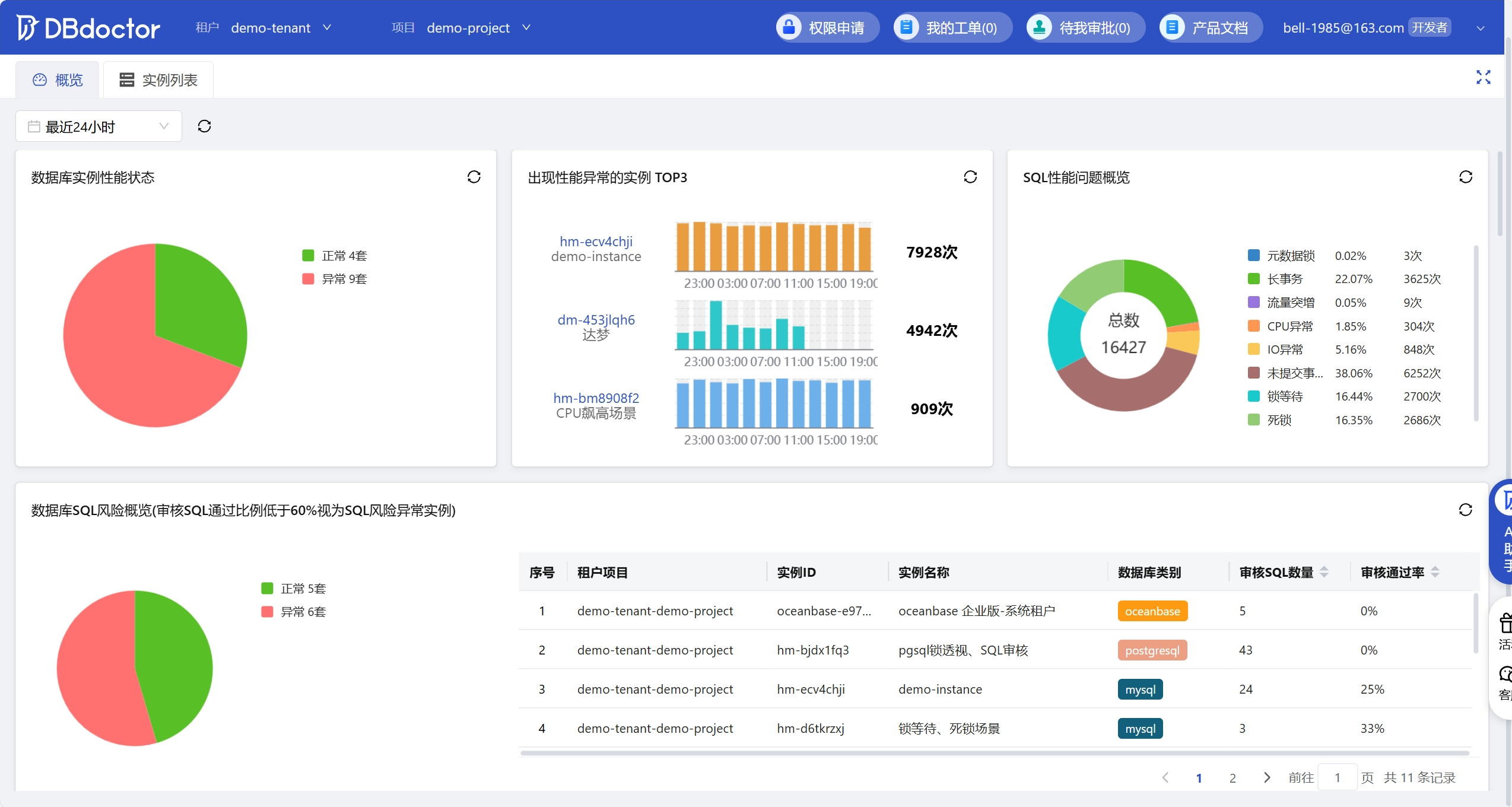Click the page jump input field
The image size is (1512, 807).
pos(1337,777)
